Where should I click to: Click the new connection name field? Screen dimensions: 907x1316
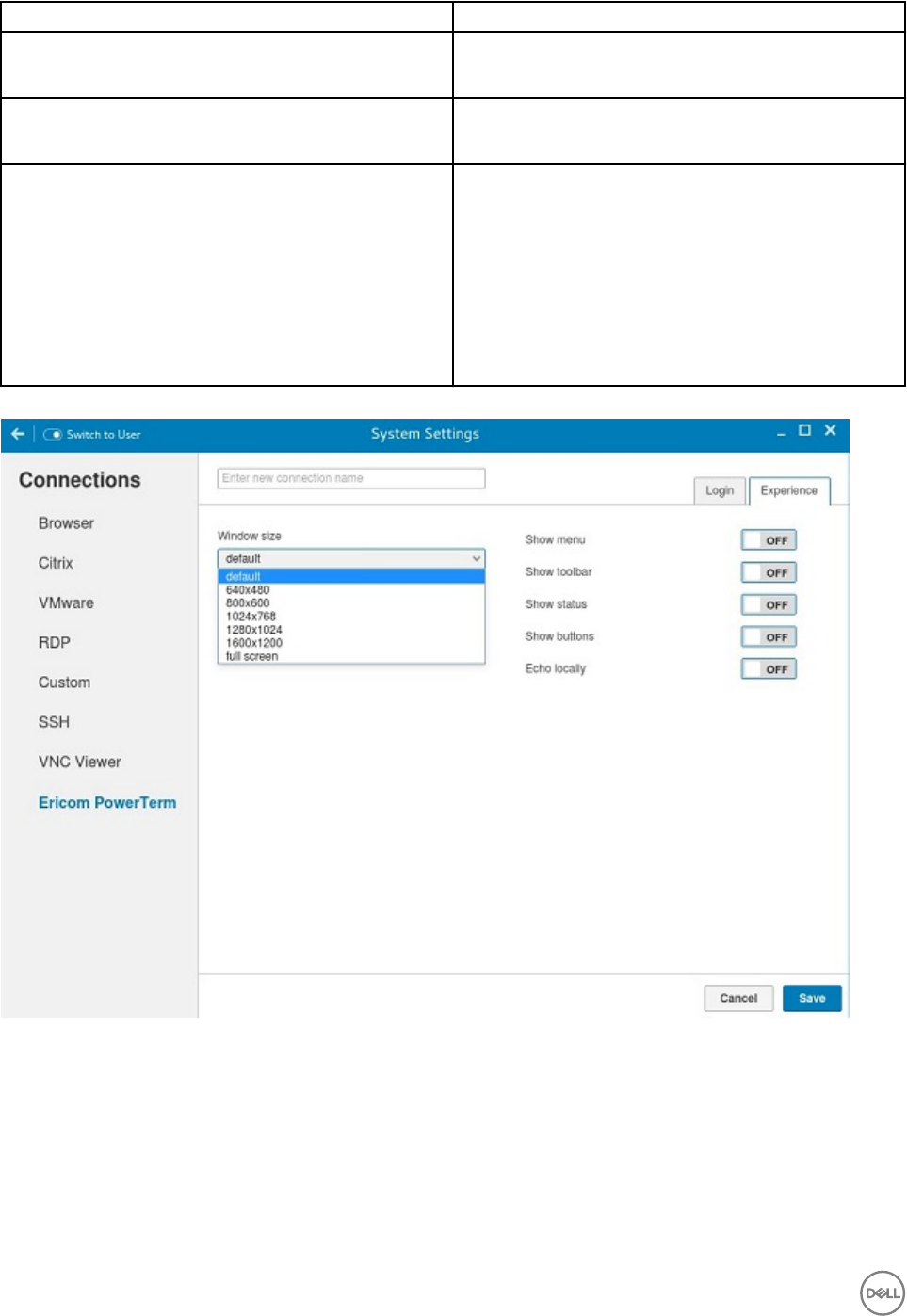tap(351, 478)
